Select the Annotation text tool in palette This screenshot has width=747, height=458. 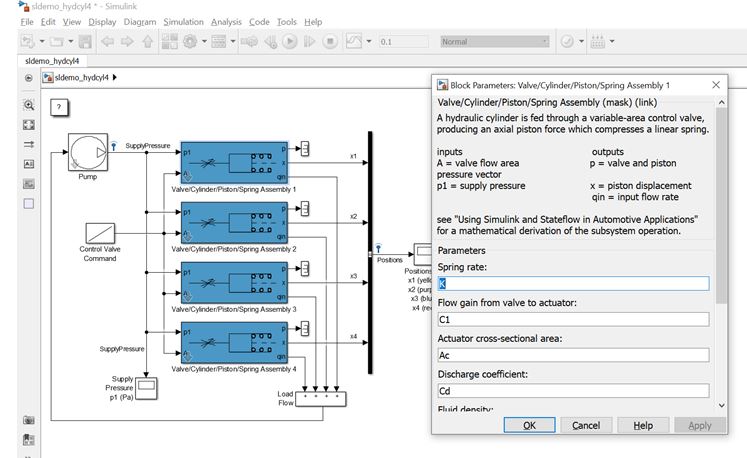tap(29, 164)
